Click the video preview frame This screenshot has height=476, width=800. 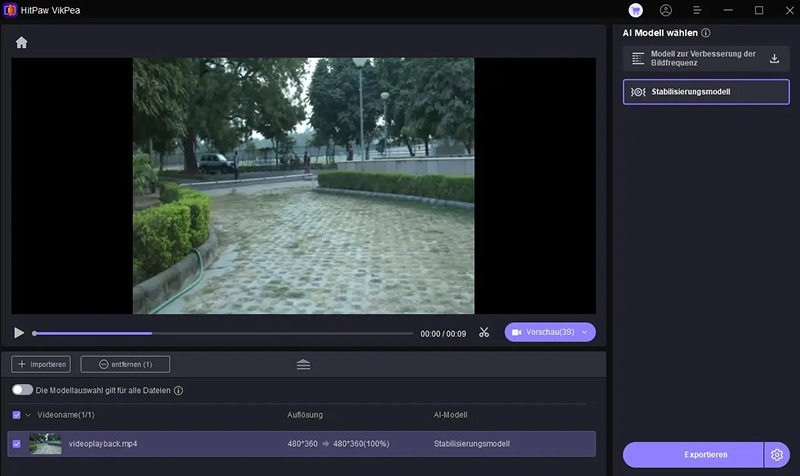(304, 186)
